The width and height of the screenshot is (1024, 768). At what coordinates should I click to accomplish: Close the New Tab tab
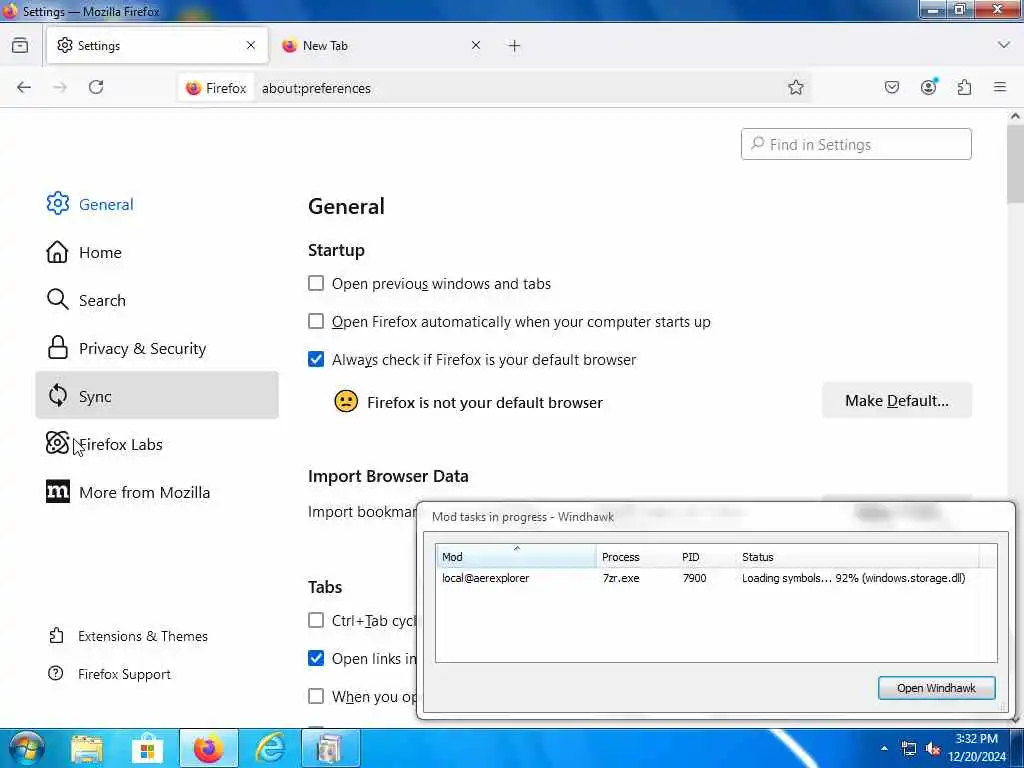(475, 45)
